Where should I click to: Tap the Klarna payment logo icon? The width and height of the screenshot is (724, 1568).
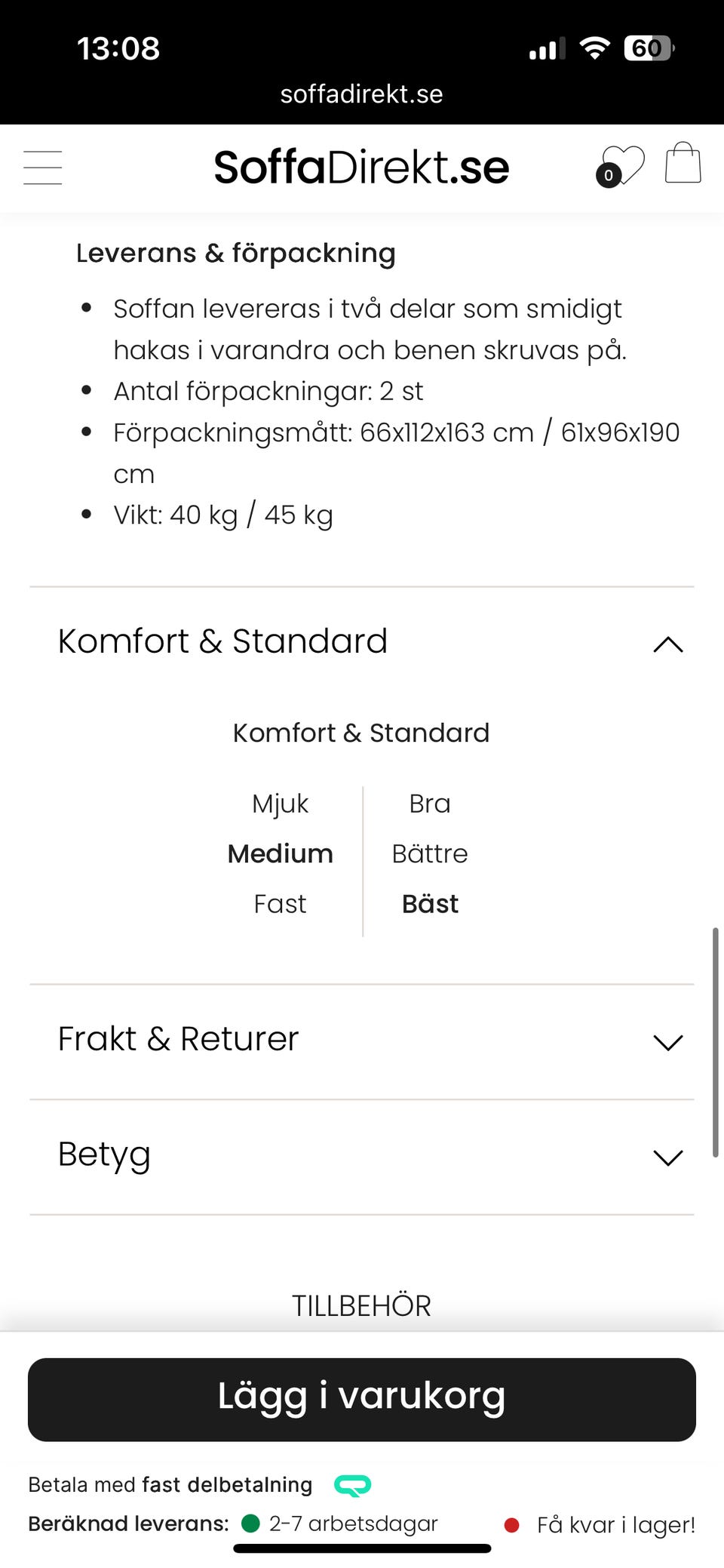tap(352, 1485)
